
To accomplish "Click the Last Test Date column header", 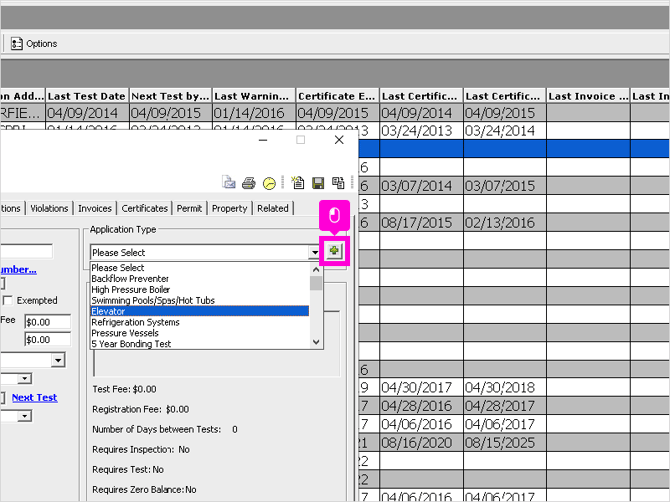I will 87,96.
